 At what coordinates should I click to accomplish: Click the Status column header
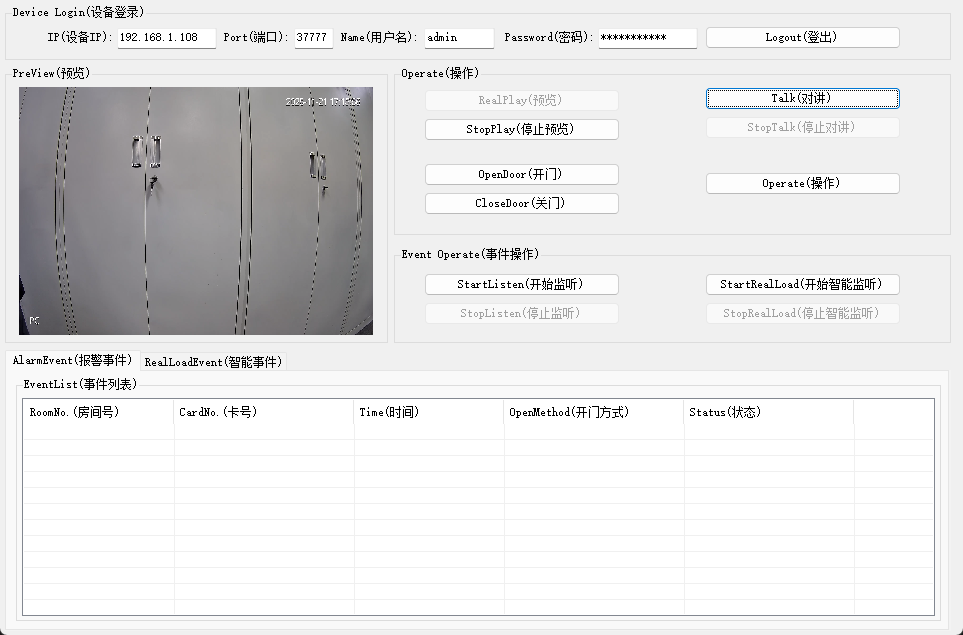[x=769, y=412]
